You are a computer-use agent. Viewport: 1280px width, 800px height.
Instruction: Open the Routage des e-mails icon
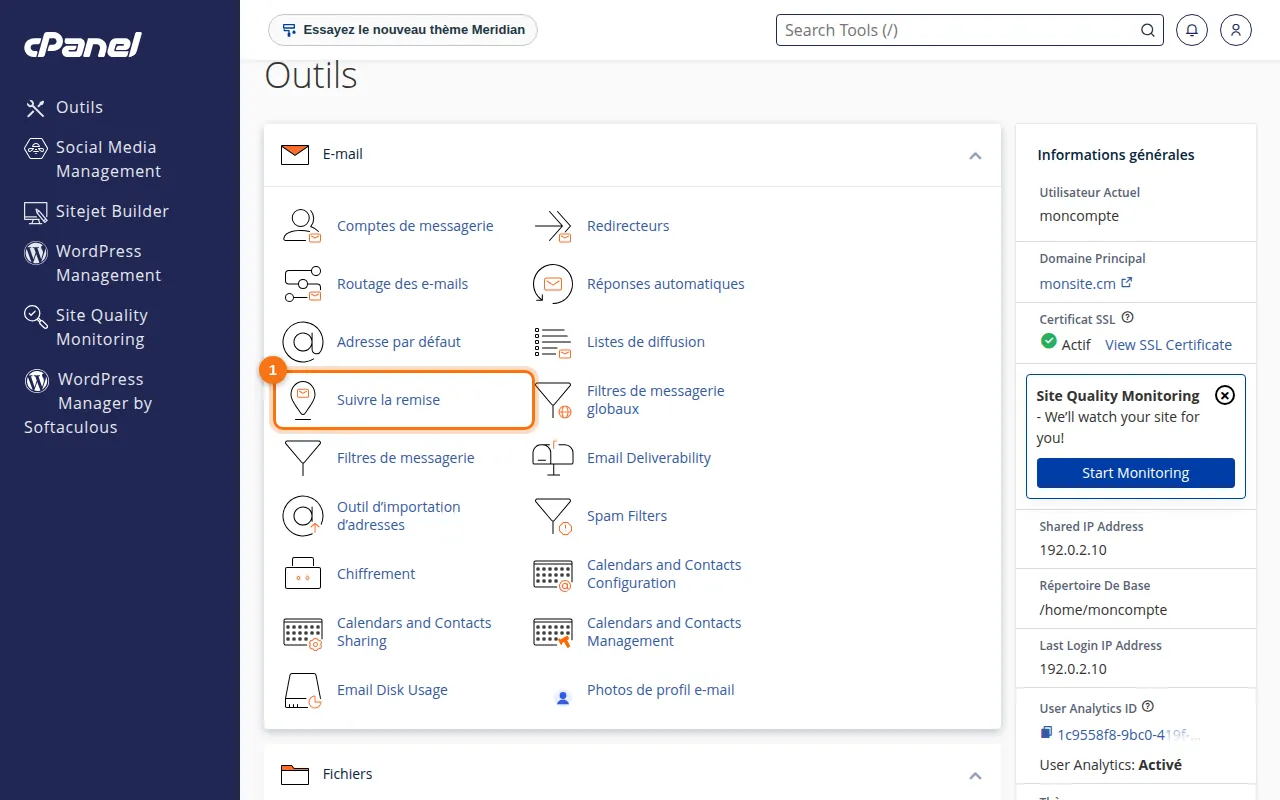[x=302, y=284]
